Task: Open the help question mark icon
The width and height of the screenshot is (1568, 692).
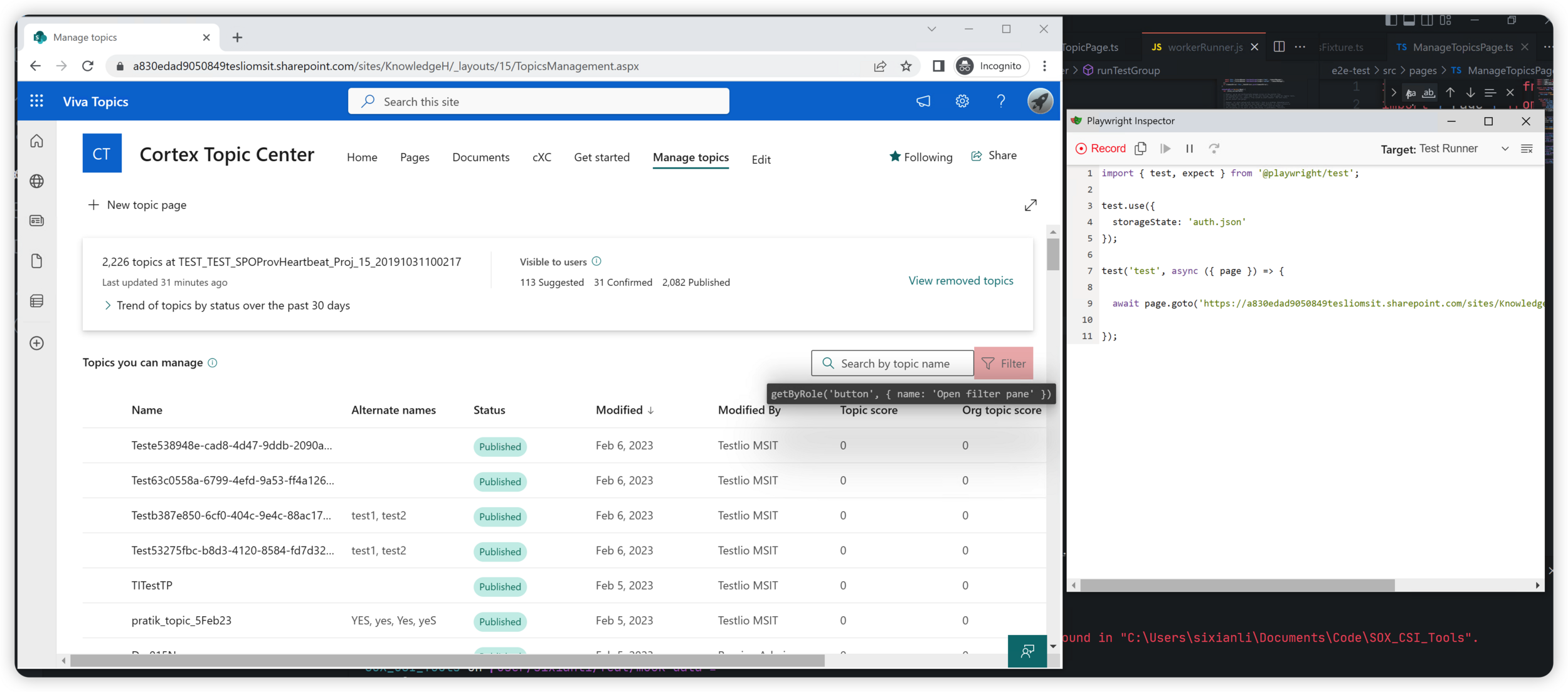Action: click(1000, 101)
